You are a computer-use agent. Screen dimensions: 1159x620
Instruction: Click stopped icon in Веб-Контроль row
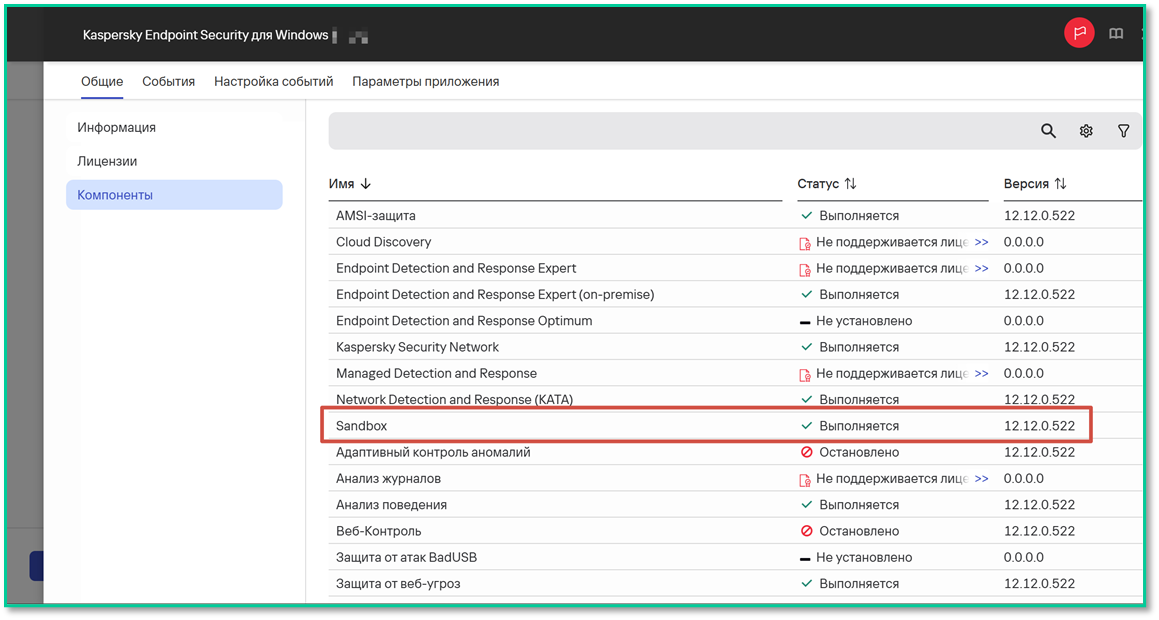point(806,531)
